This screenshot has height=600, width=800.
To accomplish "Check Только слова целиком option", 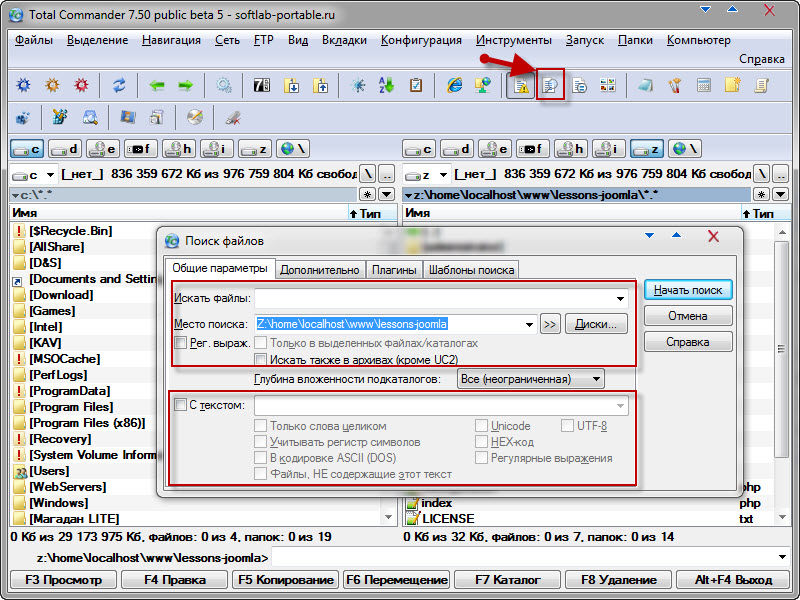I will tap(260, 426).
